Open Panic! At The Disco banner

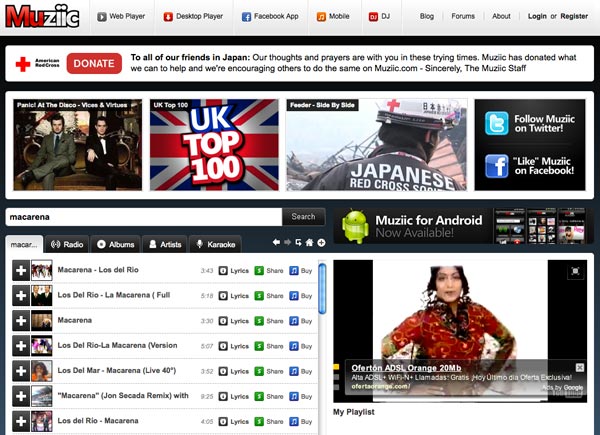click(x=77, y=145)
